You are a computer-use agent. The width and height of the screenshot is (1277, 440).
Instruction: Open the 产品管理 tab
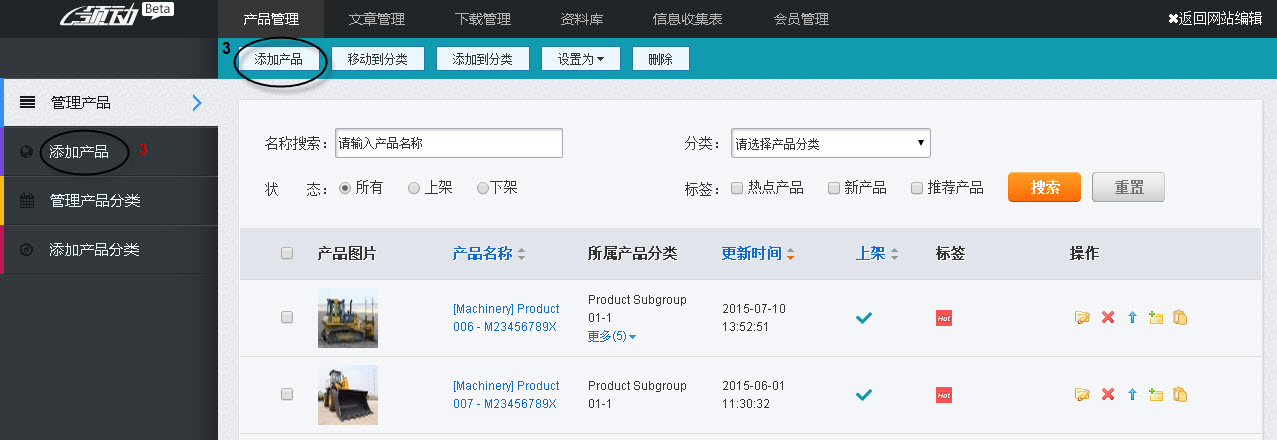271,19
